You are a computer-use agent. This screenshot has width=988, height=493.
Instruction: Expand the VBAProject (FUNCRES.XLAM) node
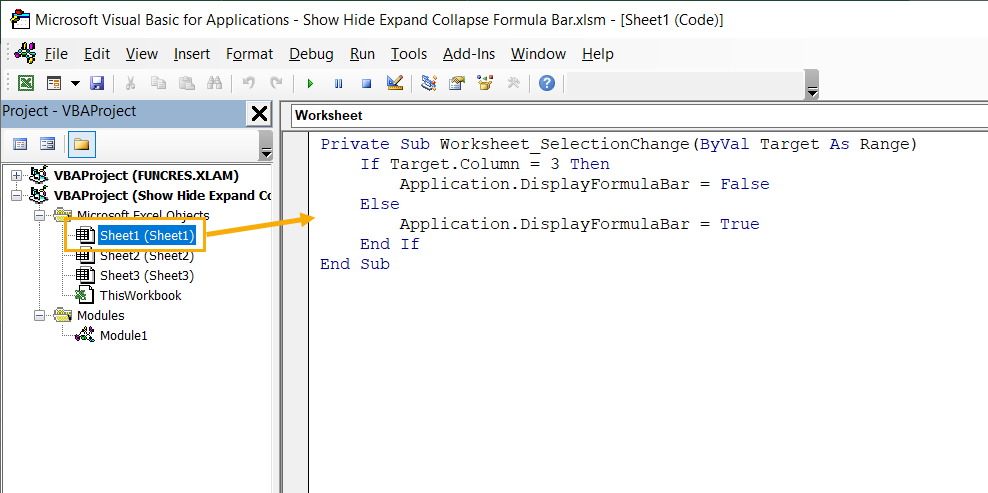[16, 176]
